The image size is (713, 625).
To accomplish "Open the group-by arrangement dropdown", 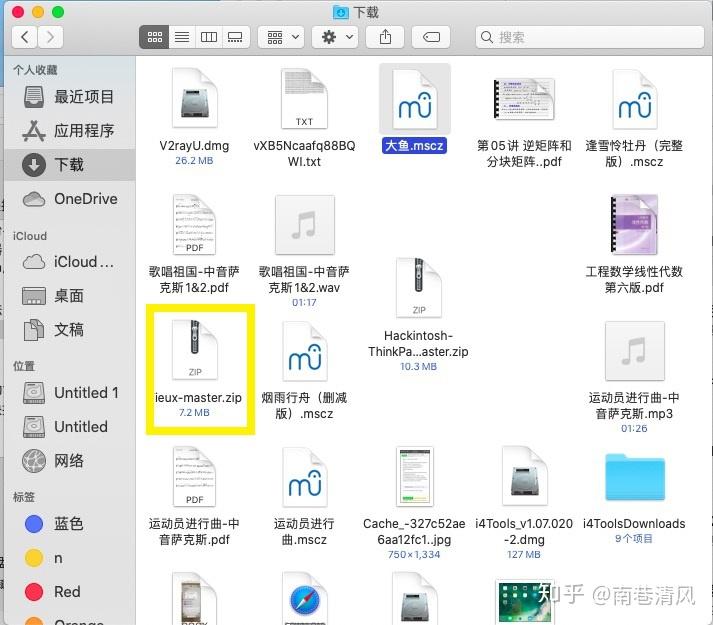I will tap(281, 37).
